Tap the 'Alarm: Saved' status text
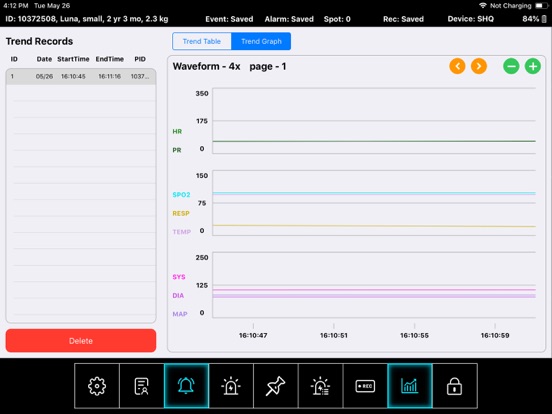552x414 pixels. [289, 19]
